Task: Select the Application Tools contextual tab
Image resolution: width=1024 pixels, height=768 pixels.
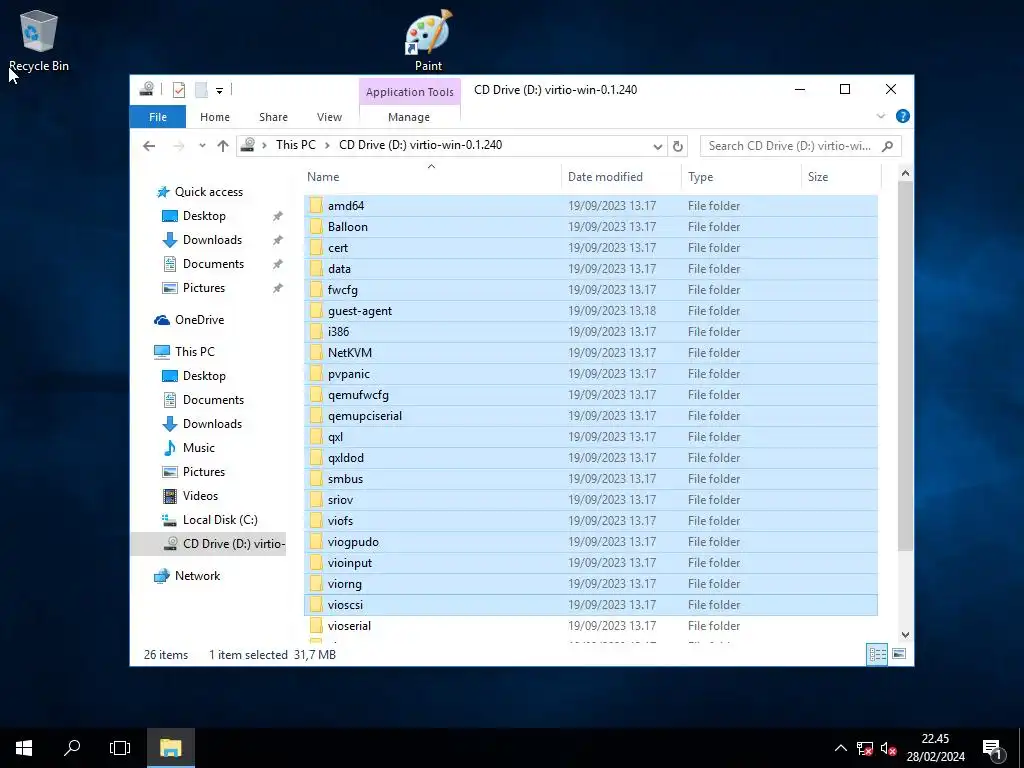Action: (x=409, y=92)
